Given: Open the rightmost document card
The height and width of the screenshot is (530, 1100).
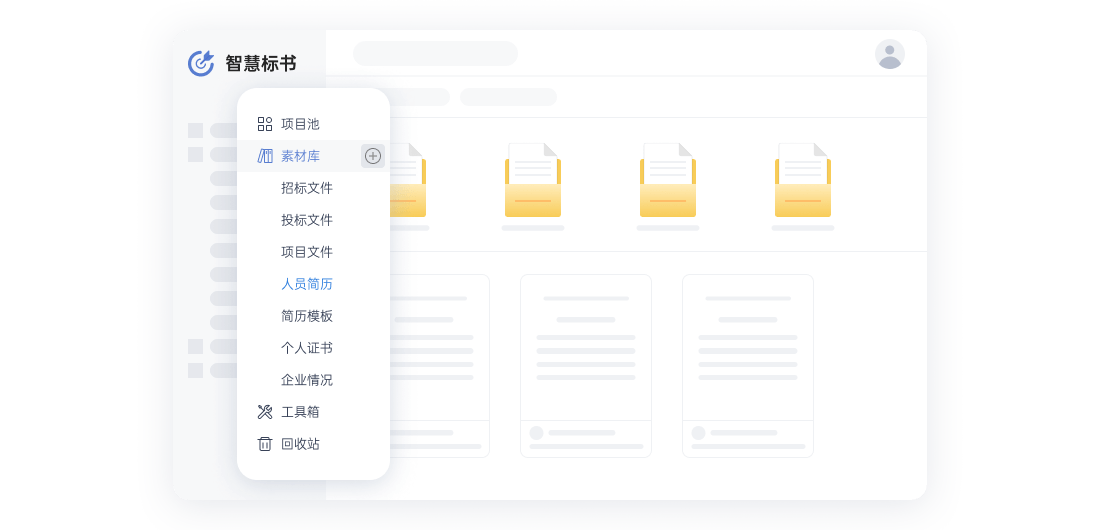Looking at the screenshot, I should point(748,366).
